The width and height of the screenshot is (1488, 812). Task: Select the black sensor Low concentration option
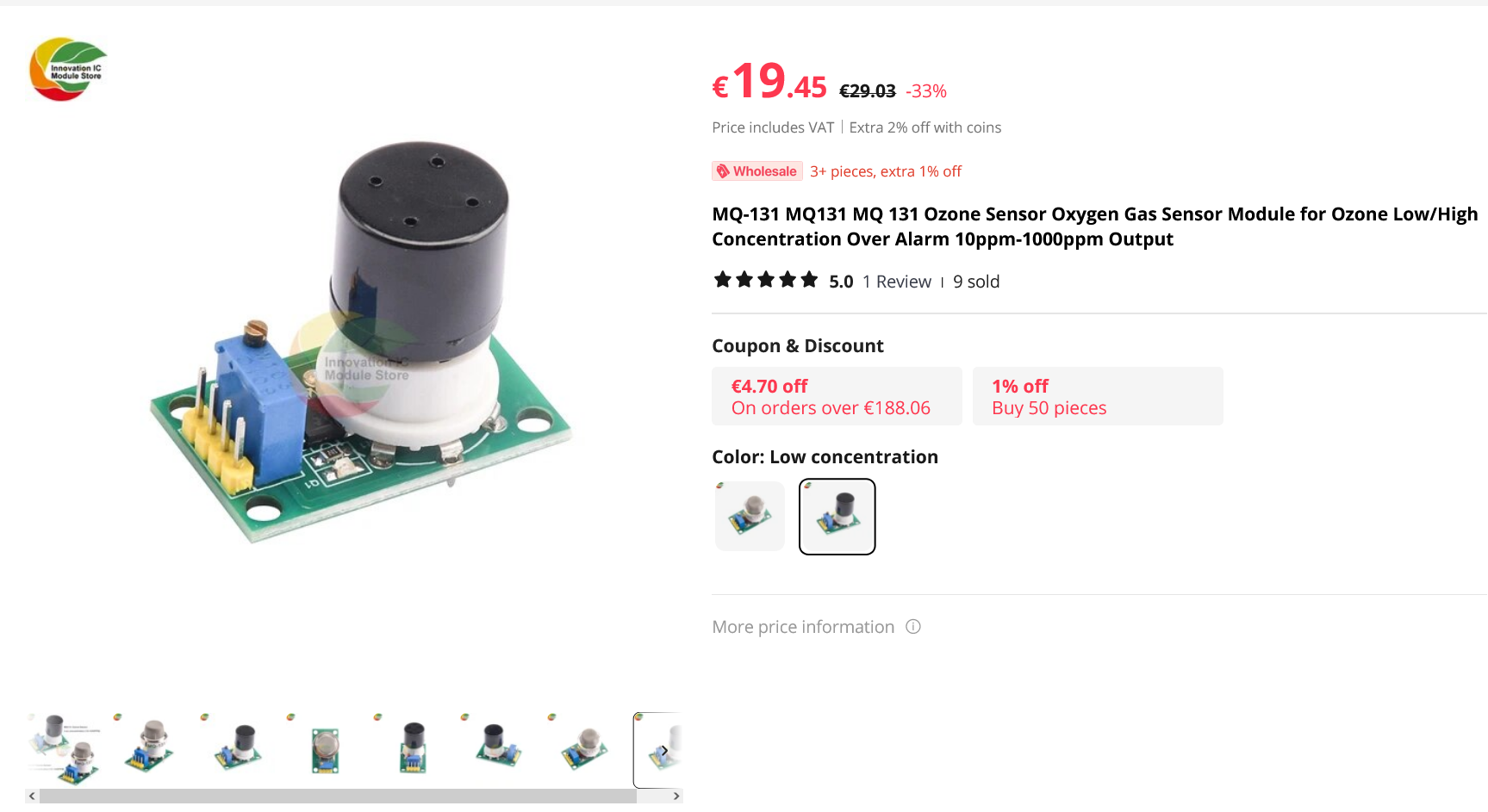pyautogui.click(x=837, y=517)
